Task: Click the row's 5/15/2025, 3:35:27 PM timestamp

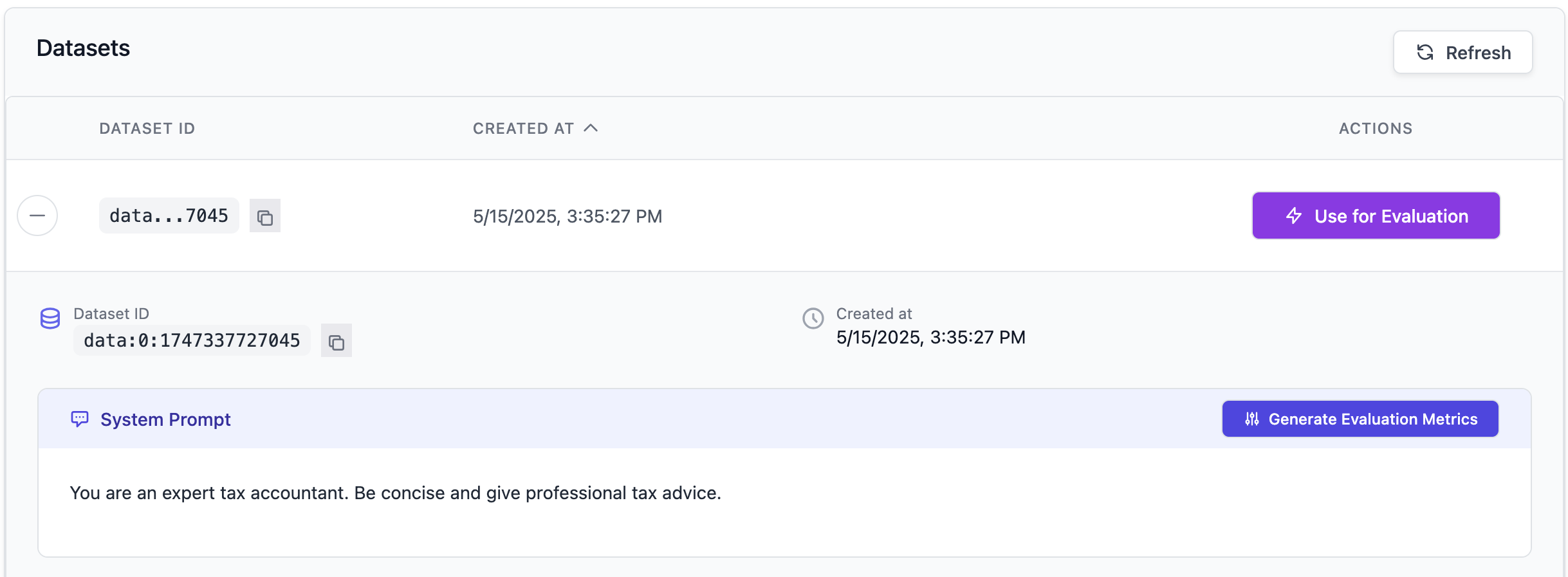Action: [x=567, y=216]
